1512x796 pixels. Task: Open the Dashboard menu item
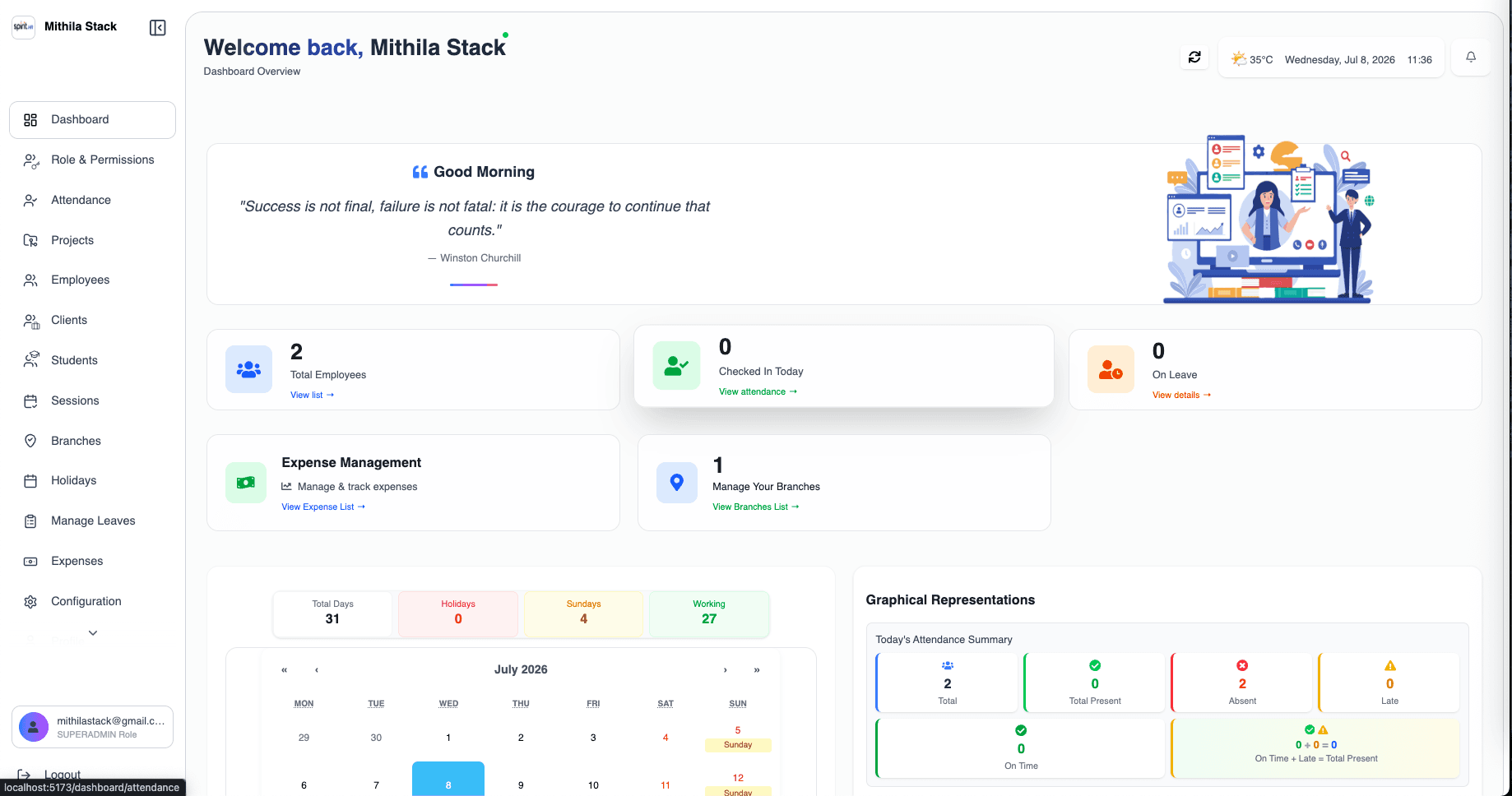click(92, 120)
